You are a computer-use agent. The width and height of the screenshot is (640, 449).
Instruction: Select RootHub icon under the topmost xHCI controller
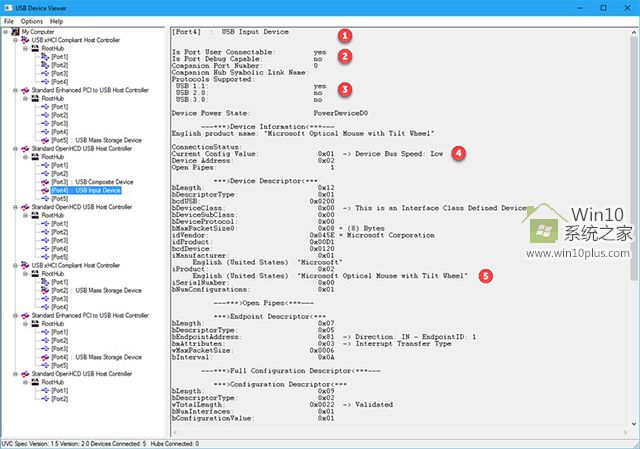(x=35, y=48)
